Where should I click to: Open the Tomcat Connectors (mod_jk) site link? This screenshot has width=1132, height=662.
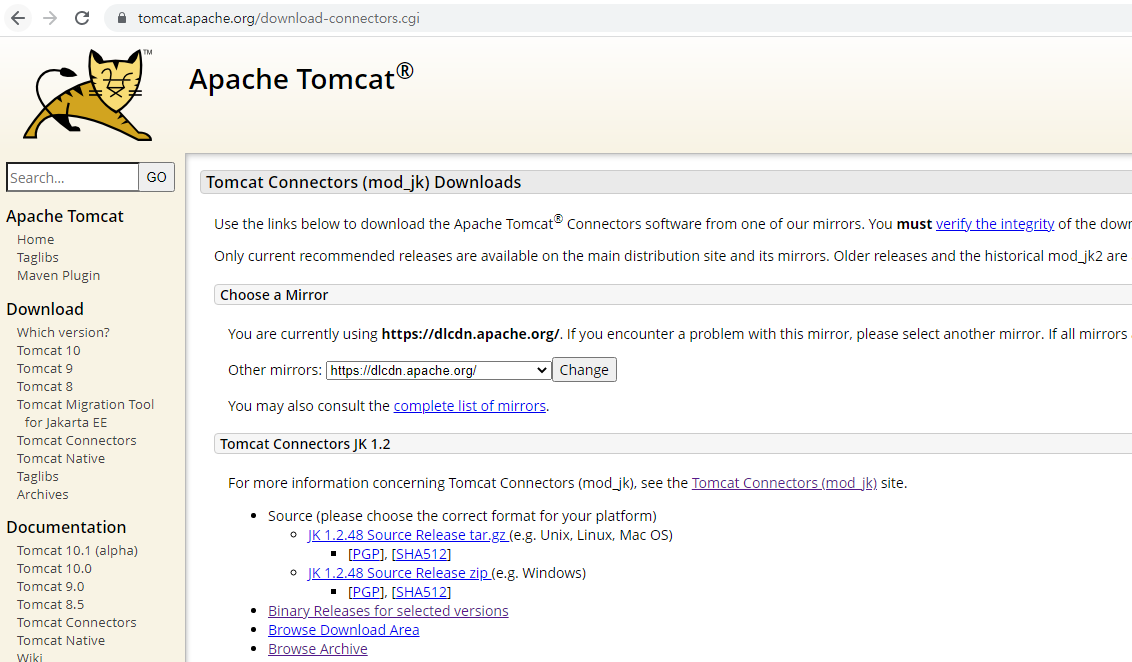point(784,483)
